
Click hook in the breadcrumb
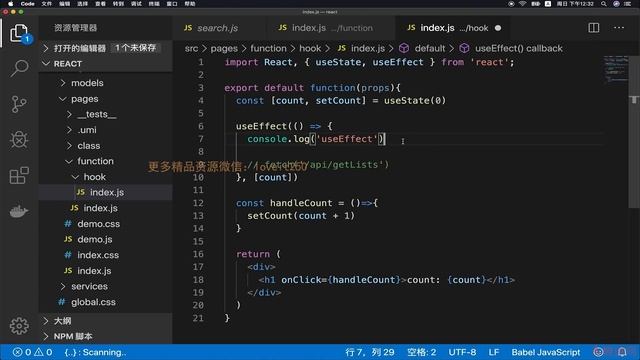310,48
